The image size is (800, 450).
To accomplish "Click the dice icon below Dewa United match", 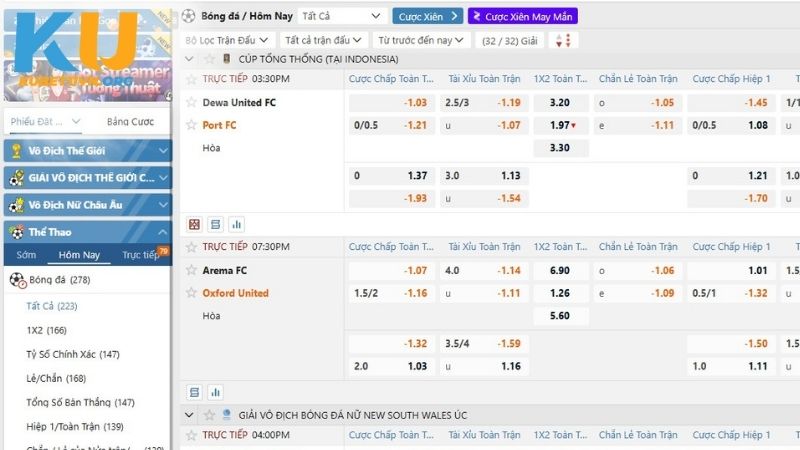I will point(194,225).
